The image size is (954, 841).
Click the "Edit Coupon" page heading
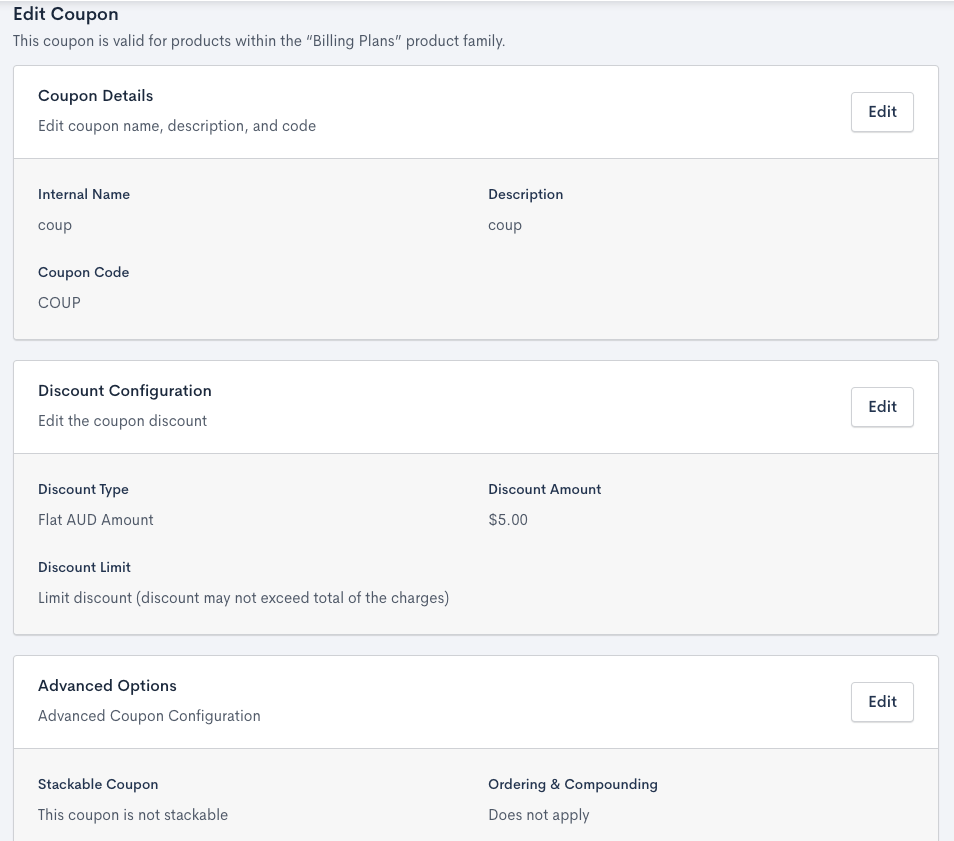coord(66,15)
